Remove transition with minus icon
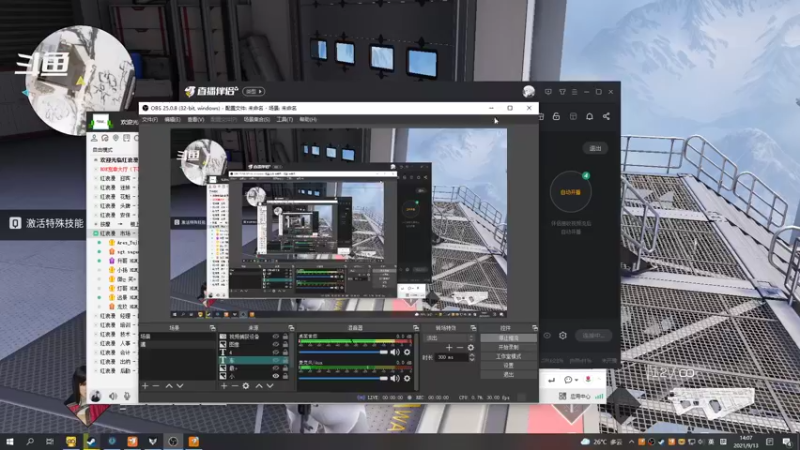Viewport: 800px width, 450px height. pos(460,347)
